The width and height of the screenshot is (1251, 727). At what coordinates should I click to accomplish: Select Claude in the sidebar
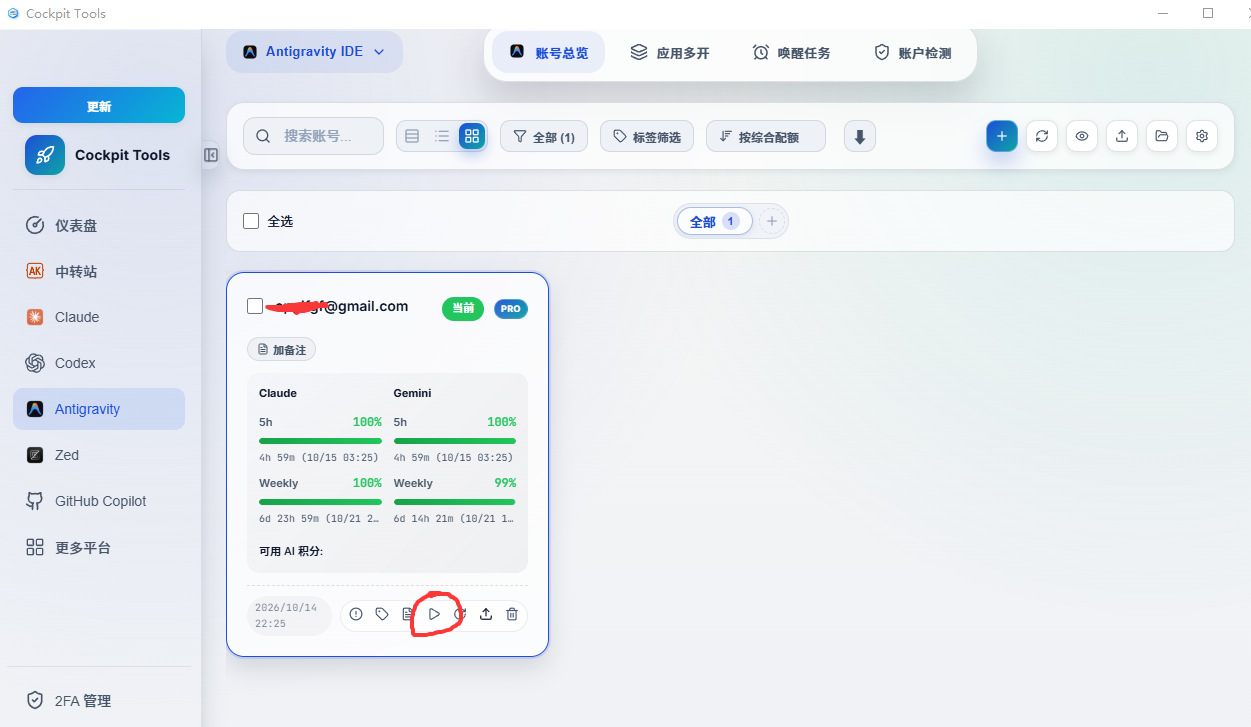98,317
